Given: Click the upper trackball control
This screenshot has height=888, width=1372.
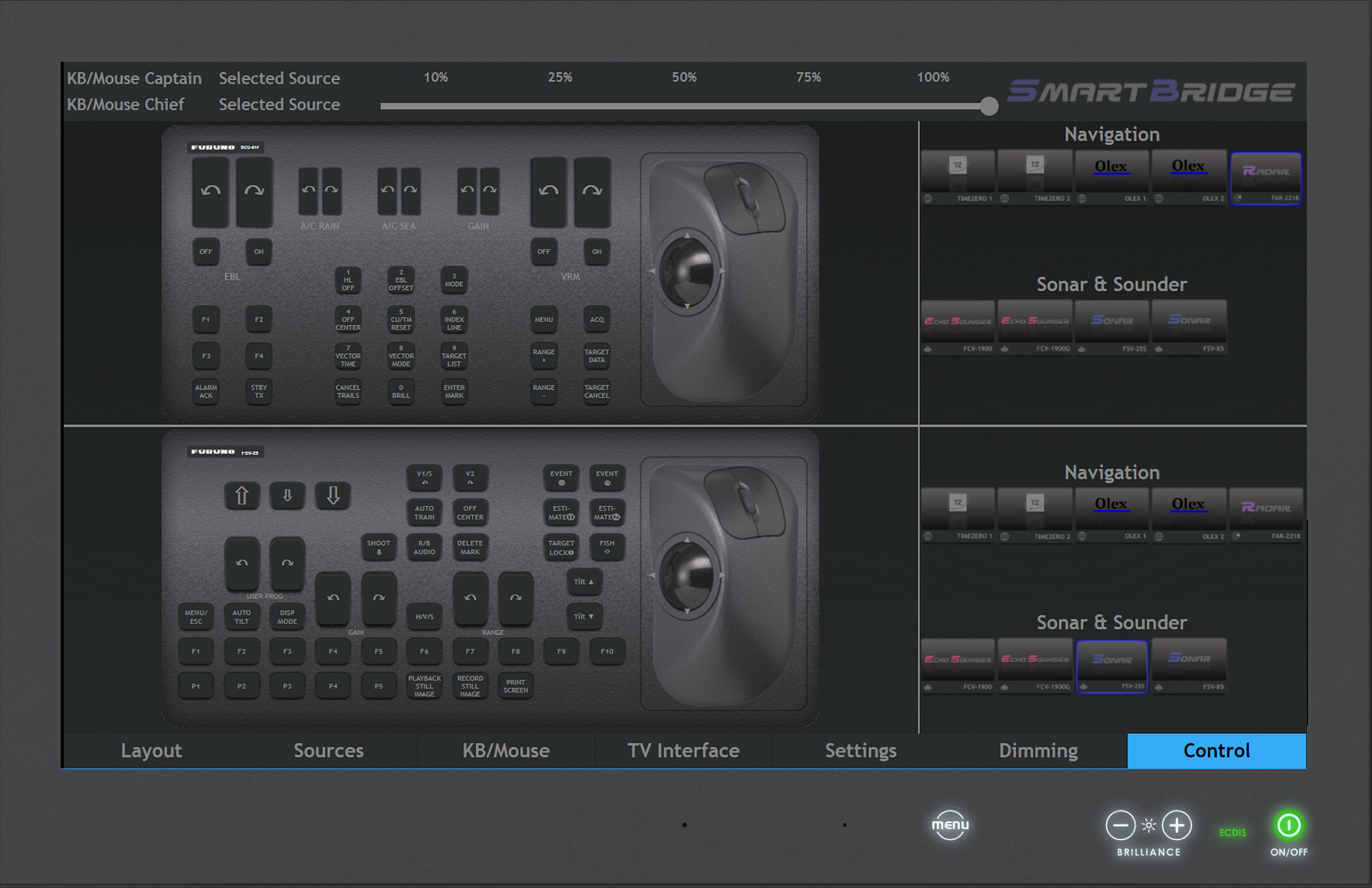Looking at the screenshot, I should pos(687,271).
